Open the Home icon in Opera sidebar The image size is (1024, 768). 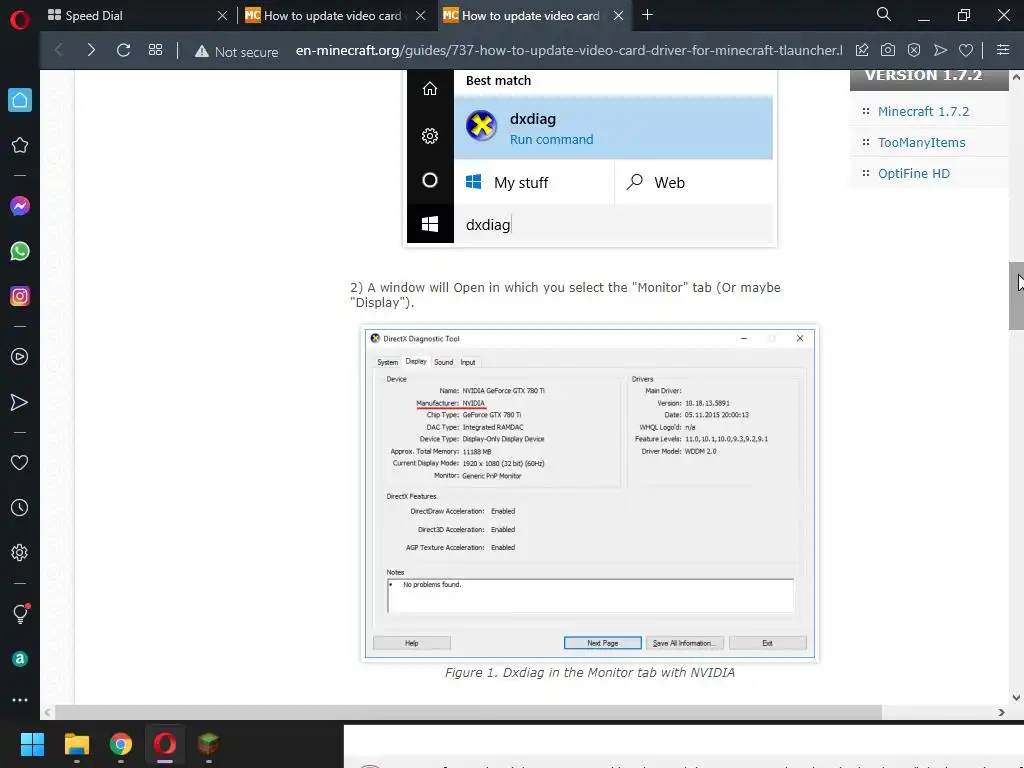click(x=20, y=100)
